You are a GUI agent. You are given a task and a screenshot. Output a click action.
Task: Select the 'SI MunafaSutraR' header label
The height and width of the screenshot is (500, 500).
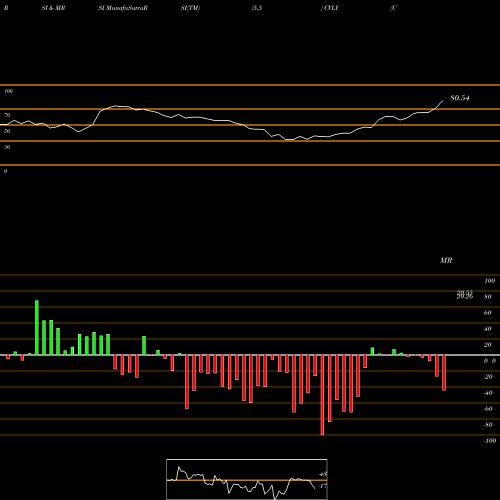coord(123,8)
